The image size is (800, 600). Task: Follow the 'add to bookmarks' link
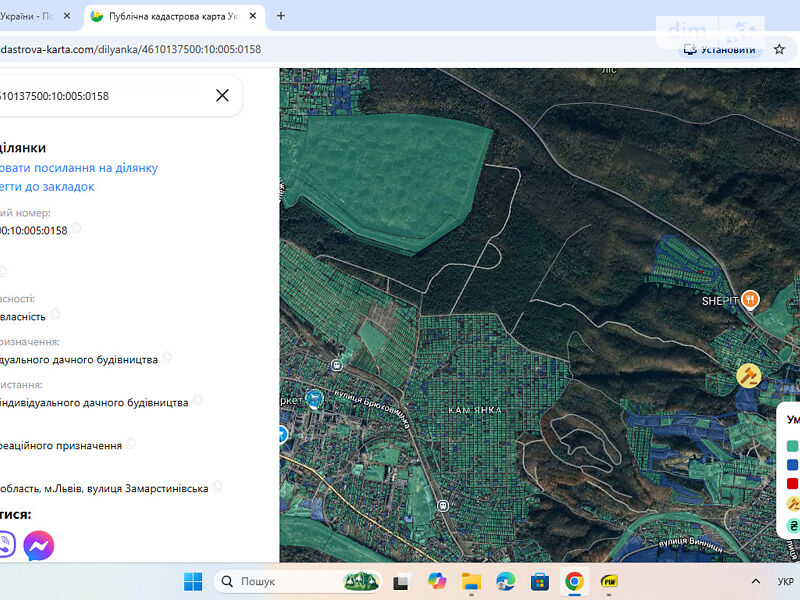click(47, 186)
